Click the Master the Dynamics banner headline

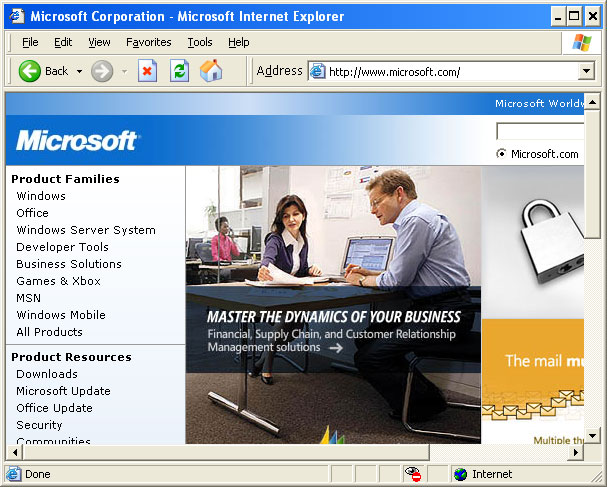tap(334, 317)
